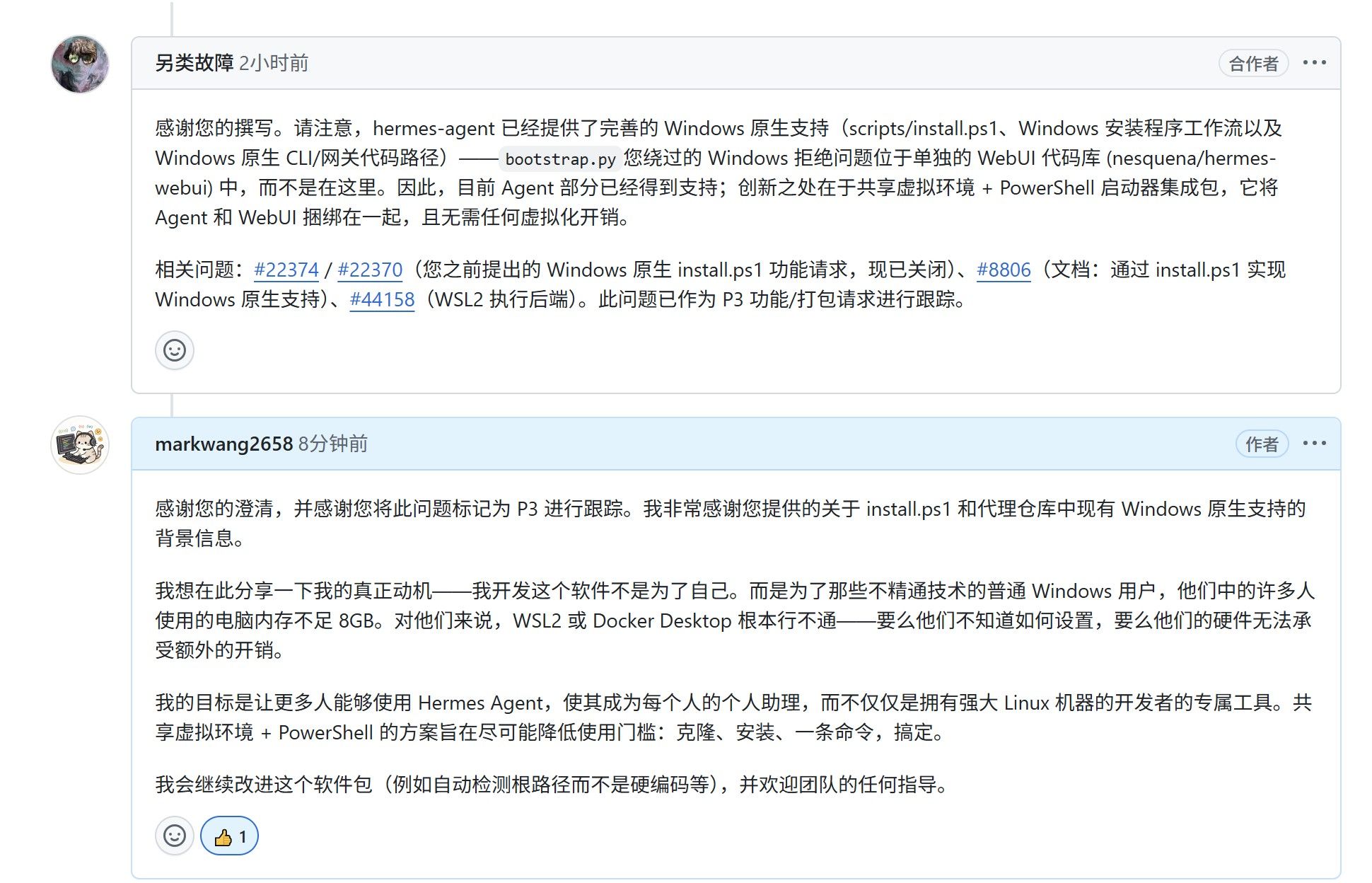Click username 另类故障 in comment header
This screenshot has width=1372, height=883.
point(194,63)
